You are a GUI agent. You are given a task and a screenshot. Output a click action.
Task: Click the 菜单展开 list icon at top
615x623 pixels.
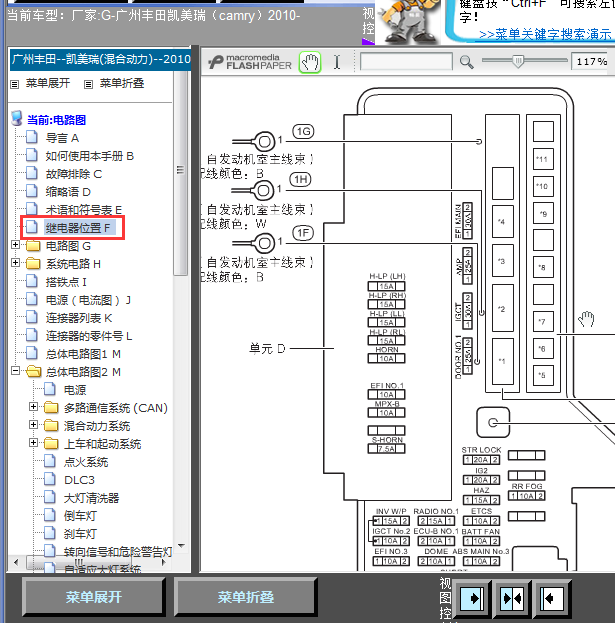tap(15, 84)
